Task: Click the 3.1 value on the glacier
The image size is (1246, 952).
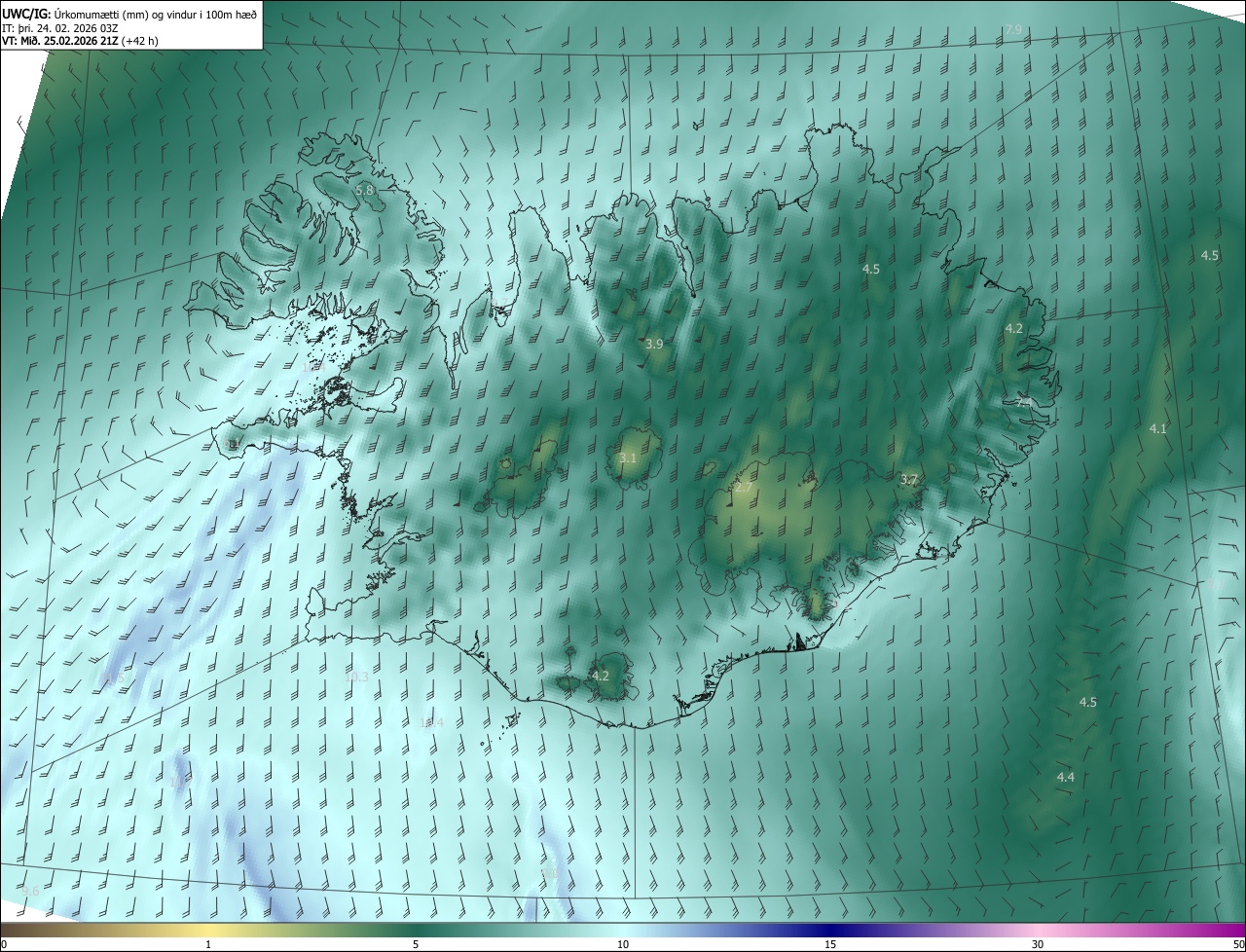Action: pos(628,458)
